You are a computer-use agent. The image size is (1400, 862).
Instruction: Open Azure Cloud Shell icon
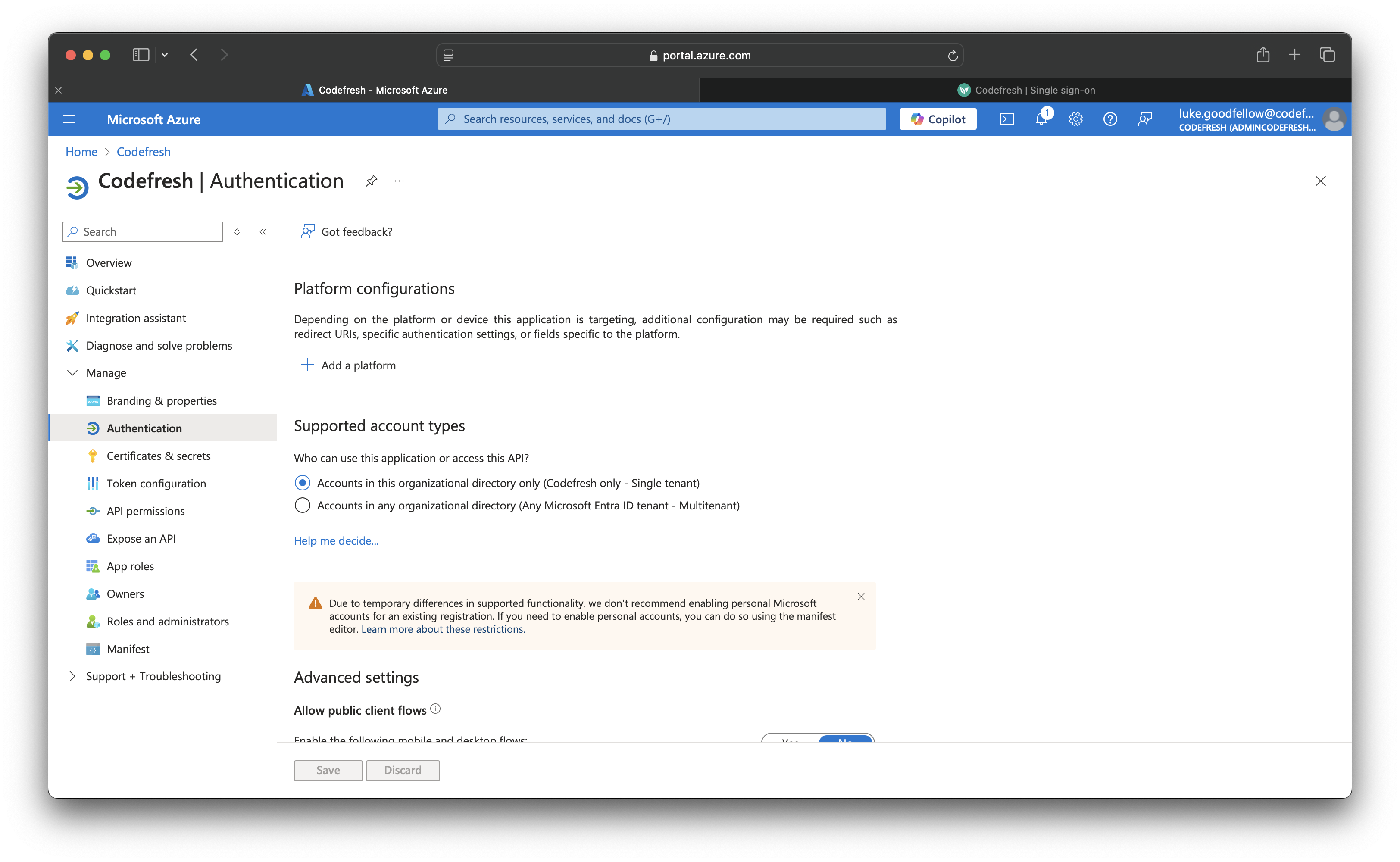[1006, 119]
